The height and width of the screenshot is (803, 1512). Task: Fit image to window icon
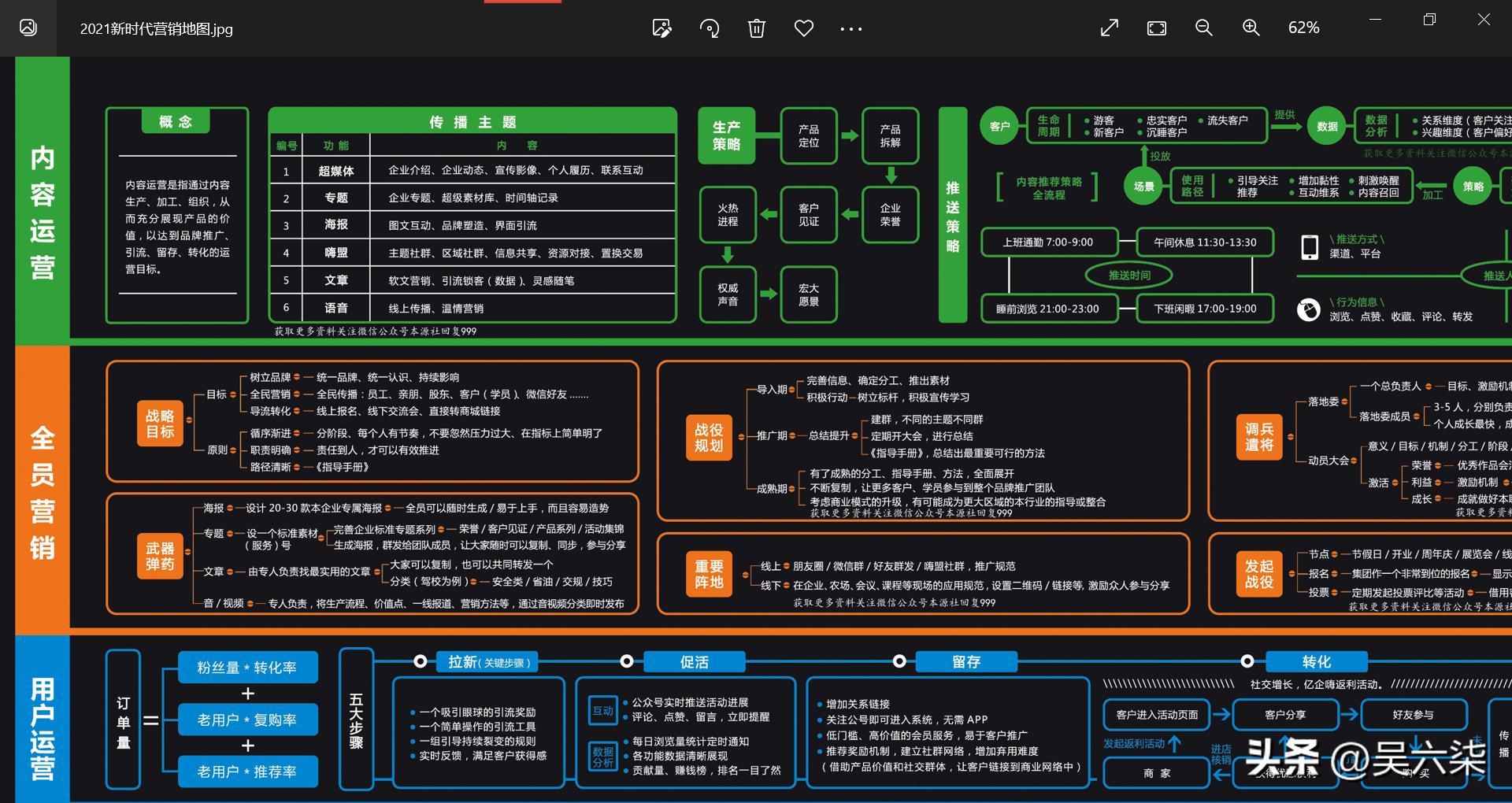pyautogui.click(x=1157, y=28)
